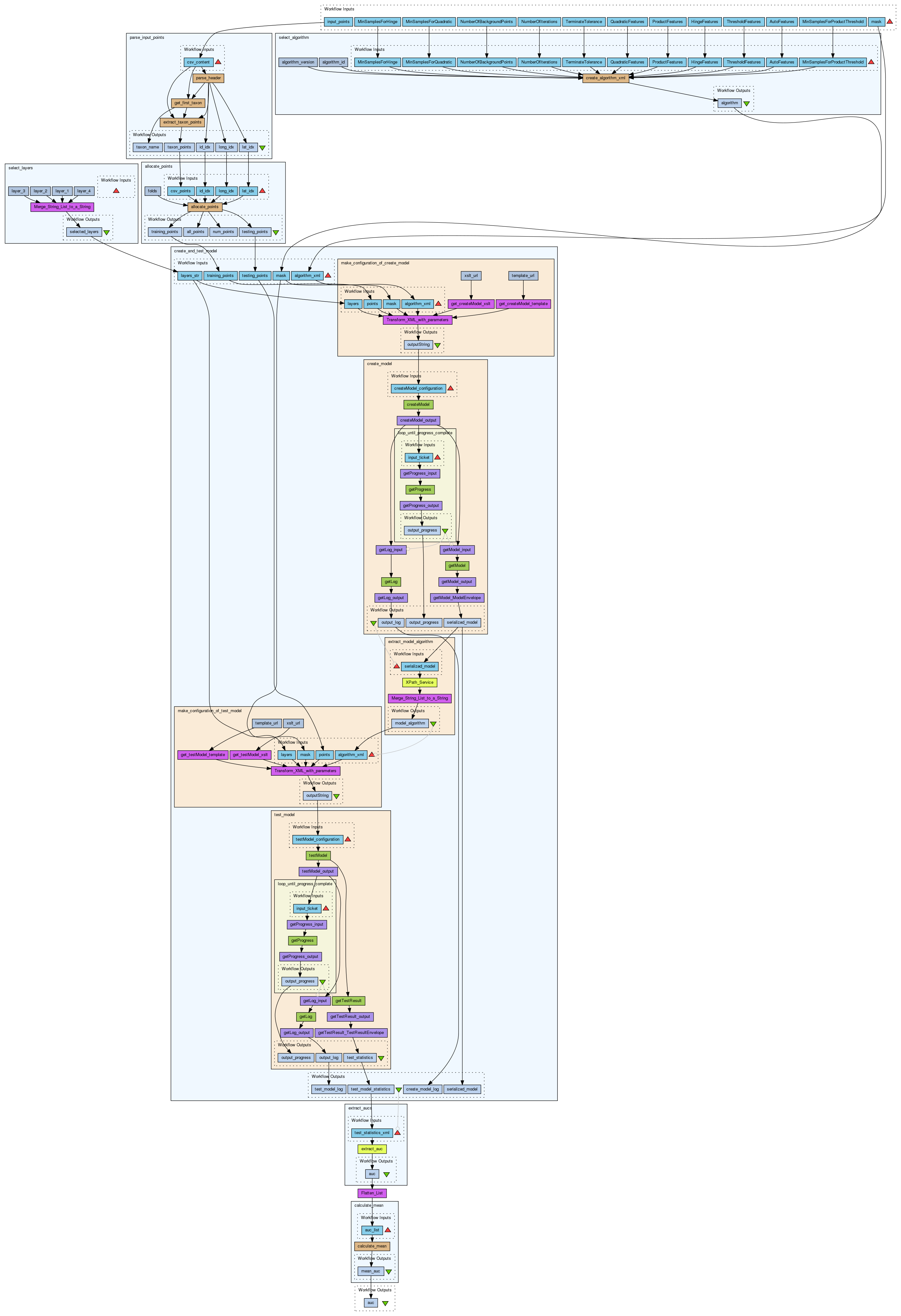
Task: Click the get_createModel_xslt node
Action: coord(471,303)
